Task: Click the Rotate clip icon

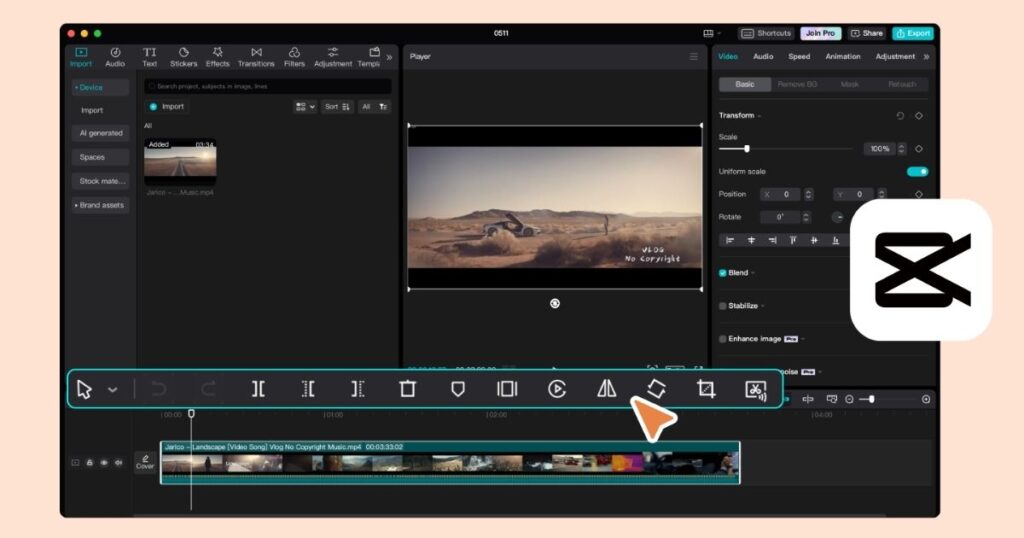Action: [x=656, y=389]
